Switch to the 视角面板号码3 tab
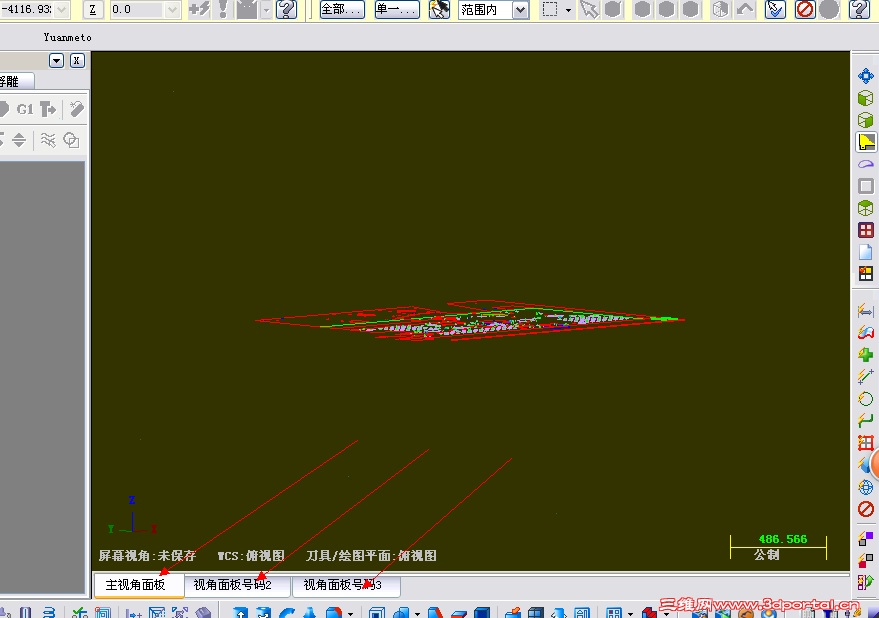The width and height of the screenshot is (879, 618). tap(346, 585)
